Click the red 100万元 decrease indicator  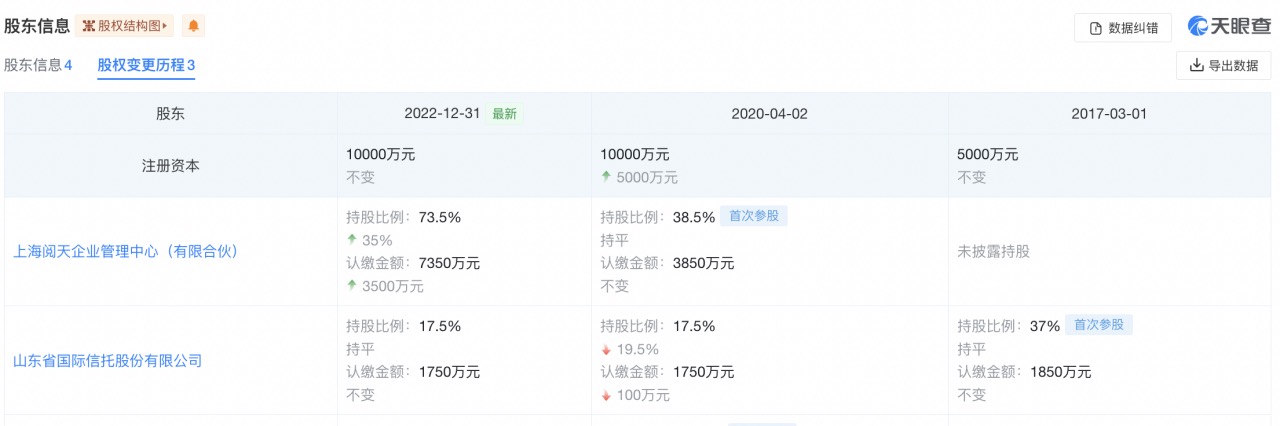(635, 395)
